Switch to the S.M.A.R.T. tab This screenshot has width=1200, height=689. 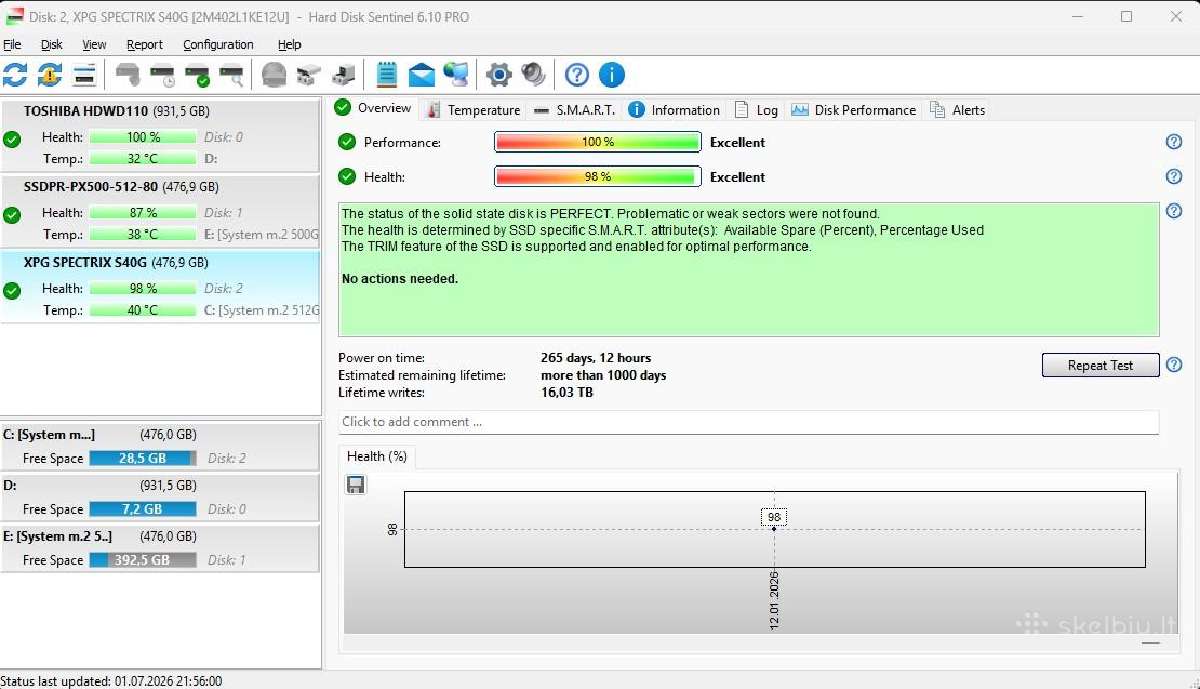tap(574, 110)
